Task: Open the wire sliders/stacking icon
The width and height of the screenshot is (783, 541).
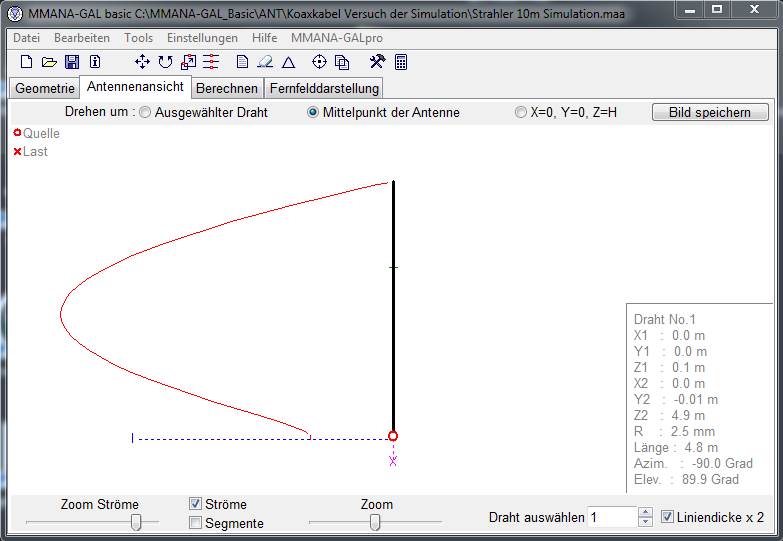Action: pyautogui.click(x=211, y=62)
